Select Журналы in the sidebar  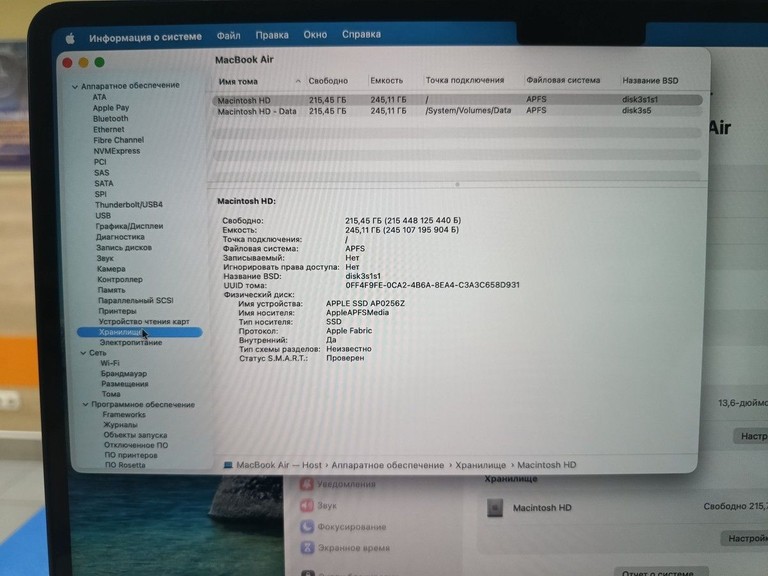(x=120, y=425)
